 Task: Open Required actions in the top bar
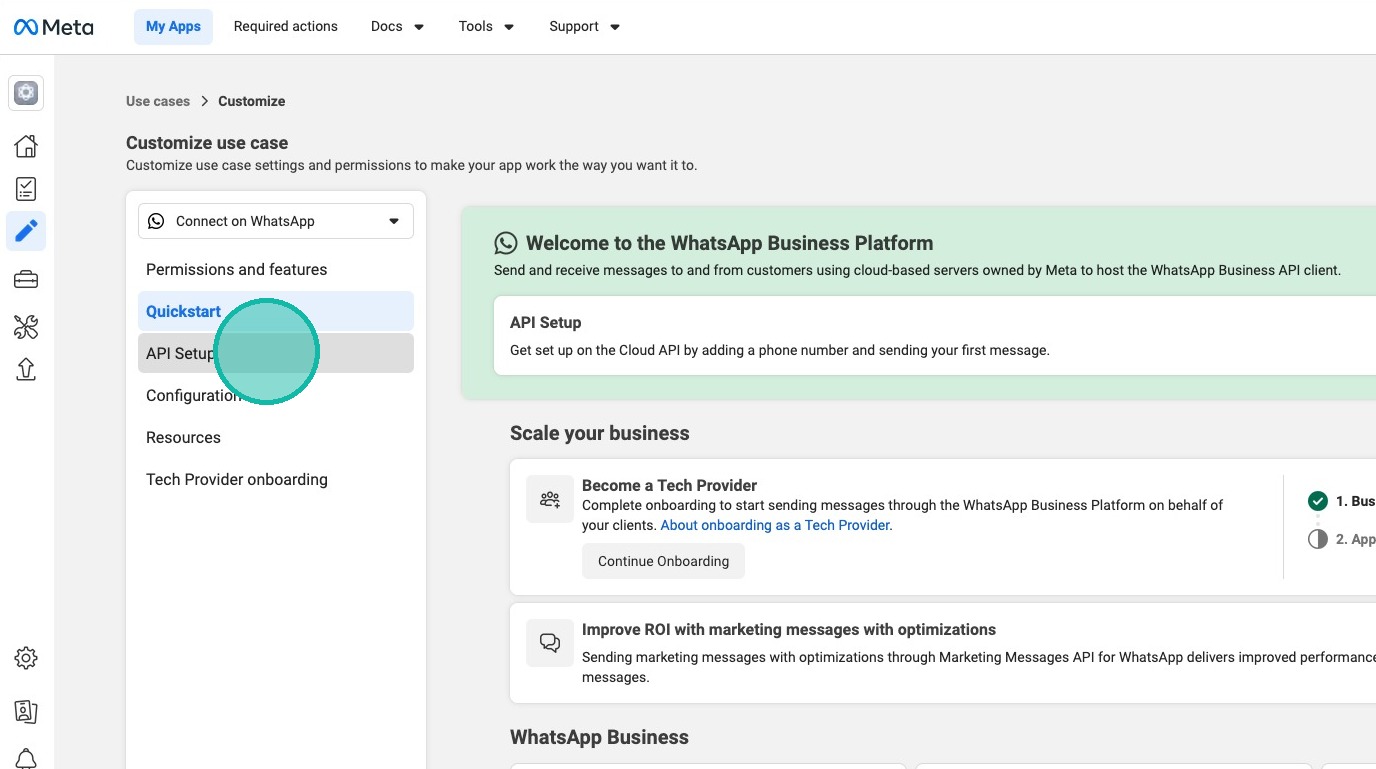pos(285,27)
